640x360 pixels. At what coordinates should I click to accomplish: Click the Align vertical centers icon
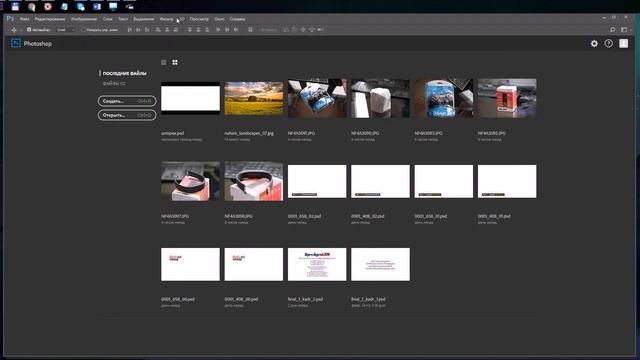point(138,30)
